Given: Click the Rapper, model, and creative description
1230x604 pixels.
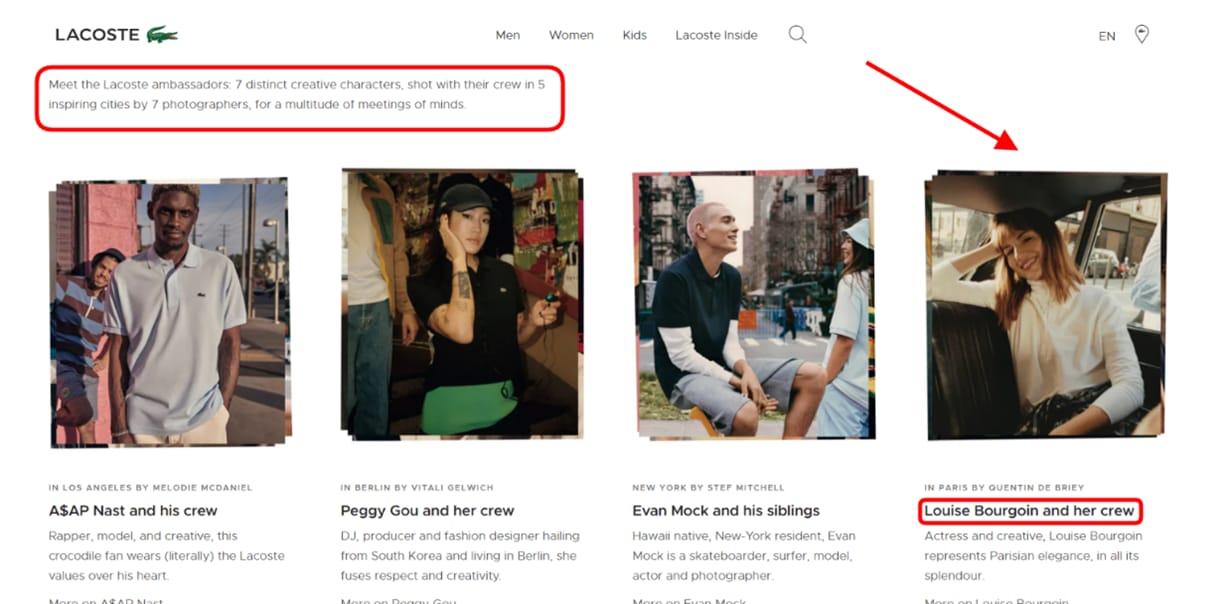Looking at the screenshot, I should [166, 556].
